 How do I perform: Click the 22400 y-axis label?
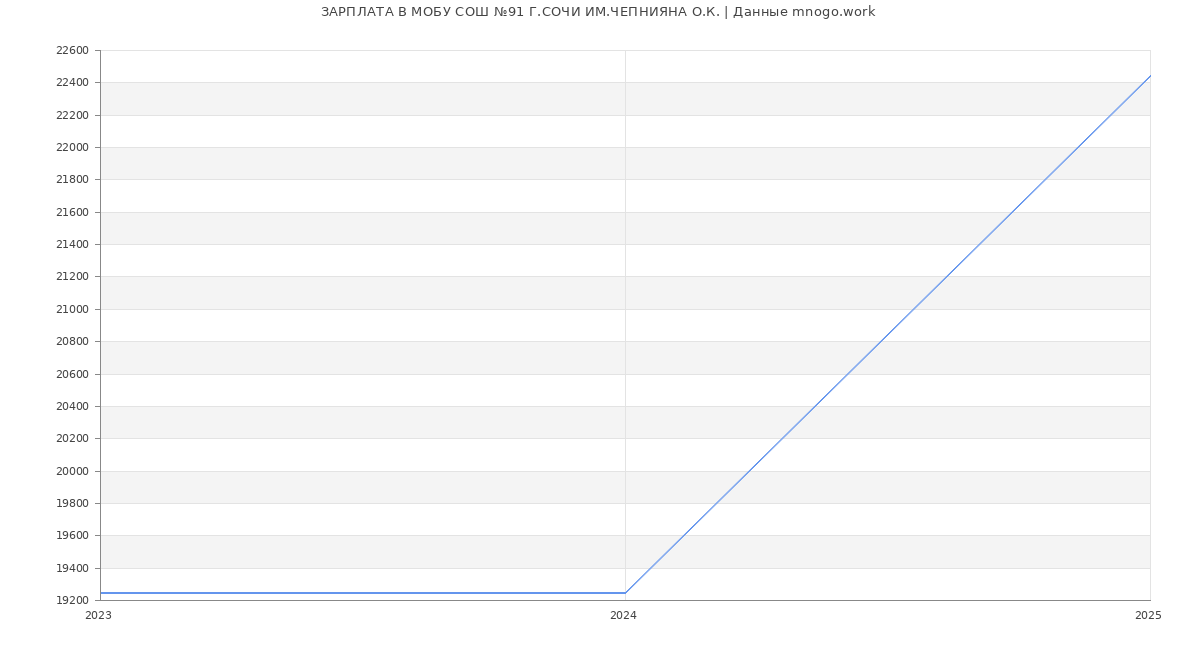tap(72, 83)
